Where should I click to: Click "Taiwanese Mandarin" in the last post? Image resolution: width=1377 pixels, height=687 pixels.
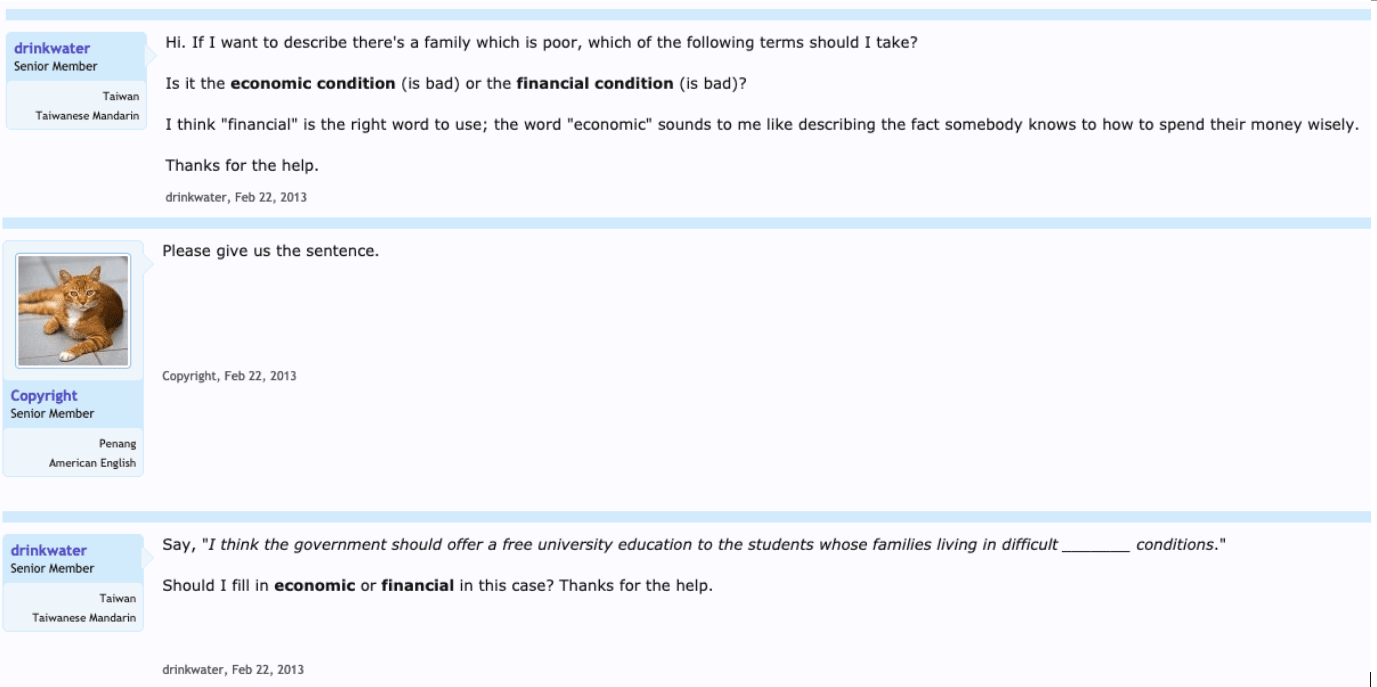(x=84, y=618)
